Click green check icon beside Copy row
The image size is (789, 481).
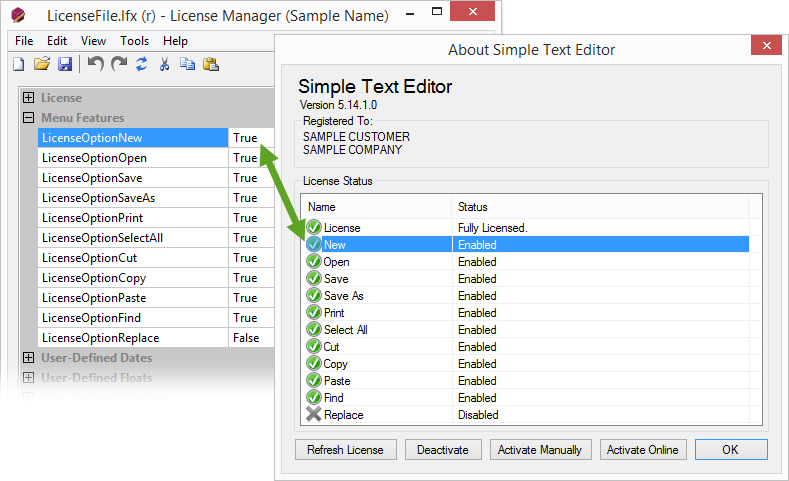314,363
